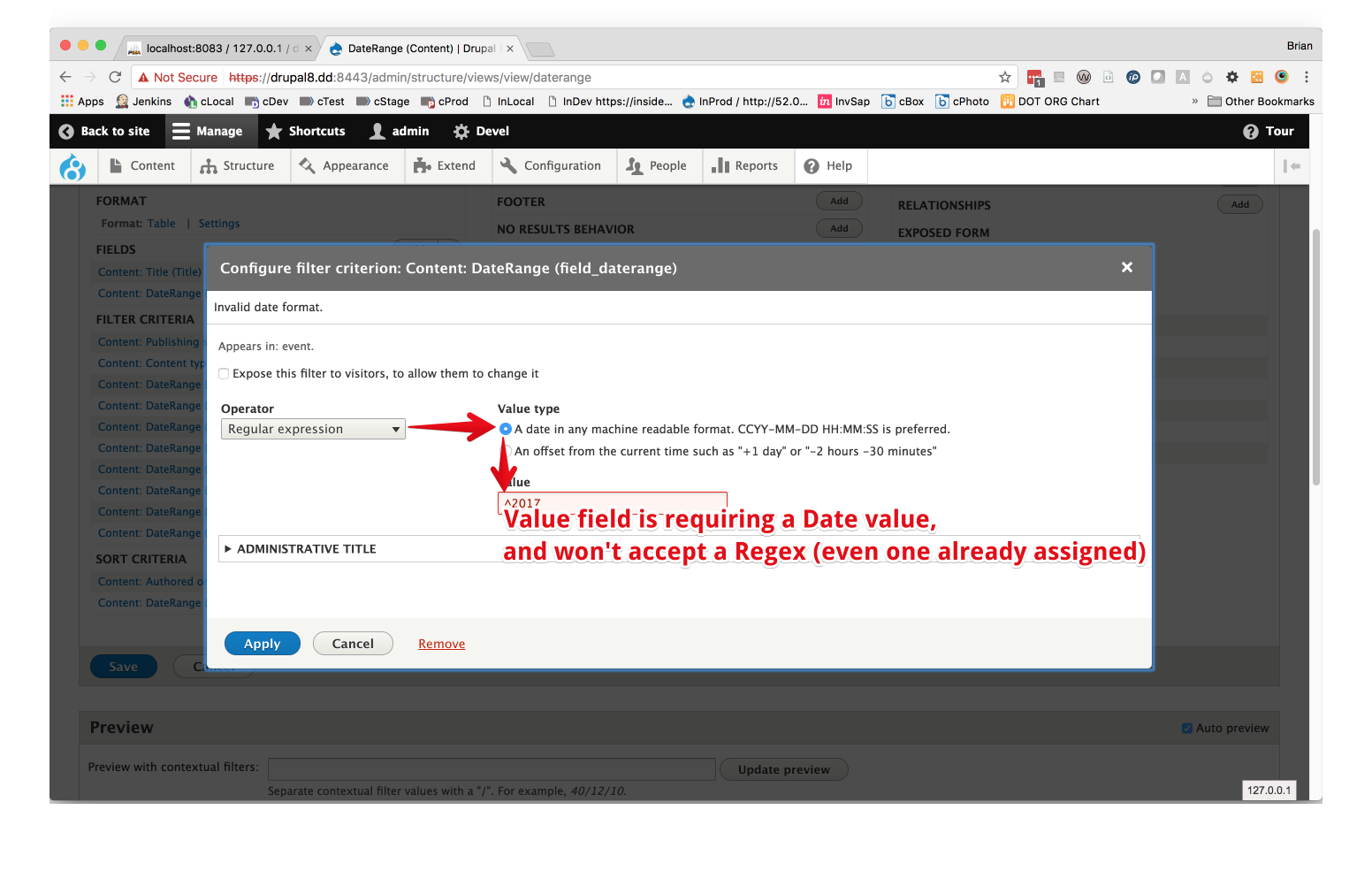The image size is (1372, 871).
Task: Save the view
Action: (124, 667)
